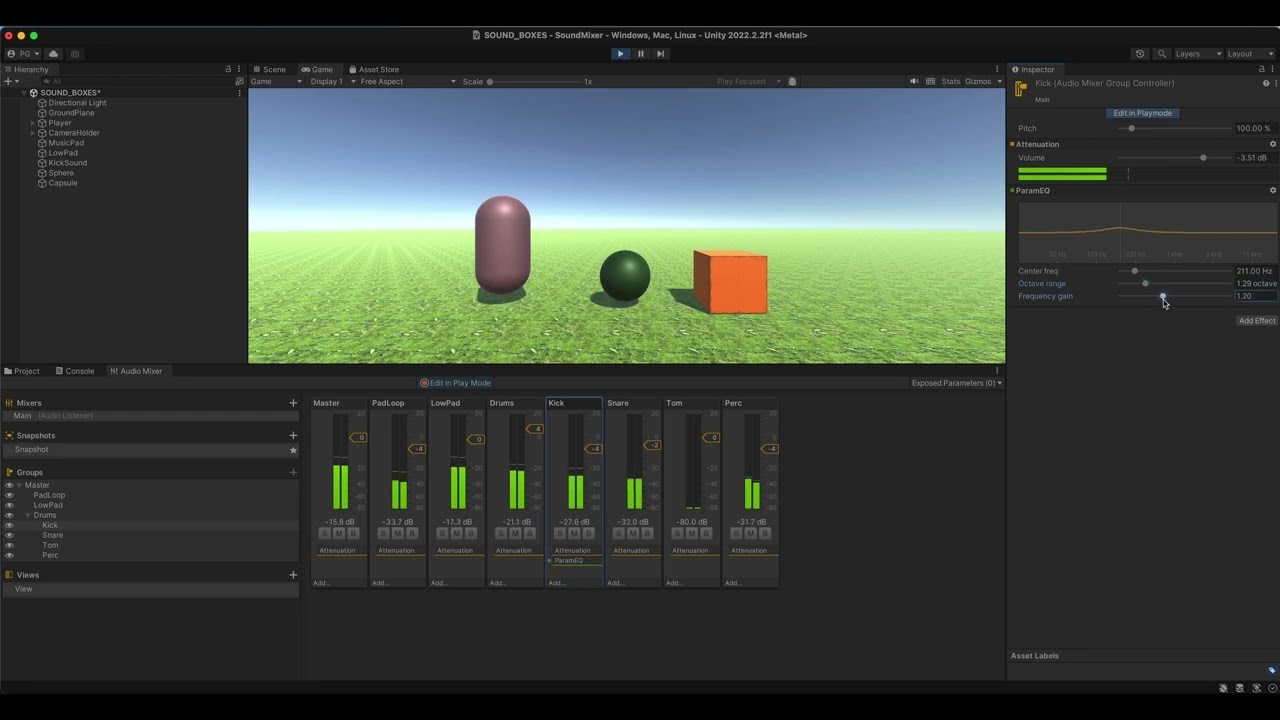The height and width of the screenshot is (720, 1280).
Task: Click the Frequency gain value field
Action: [1256, 296]
